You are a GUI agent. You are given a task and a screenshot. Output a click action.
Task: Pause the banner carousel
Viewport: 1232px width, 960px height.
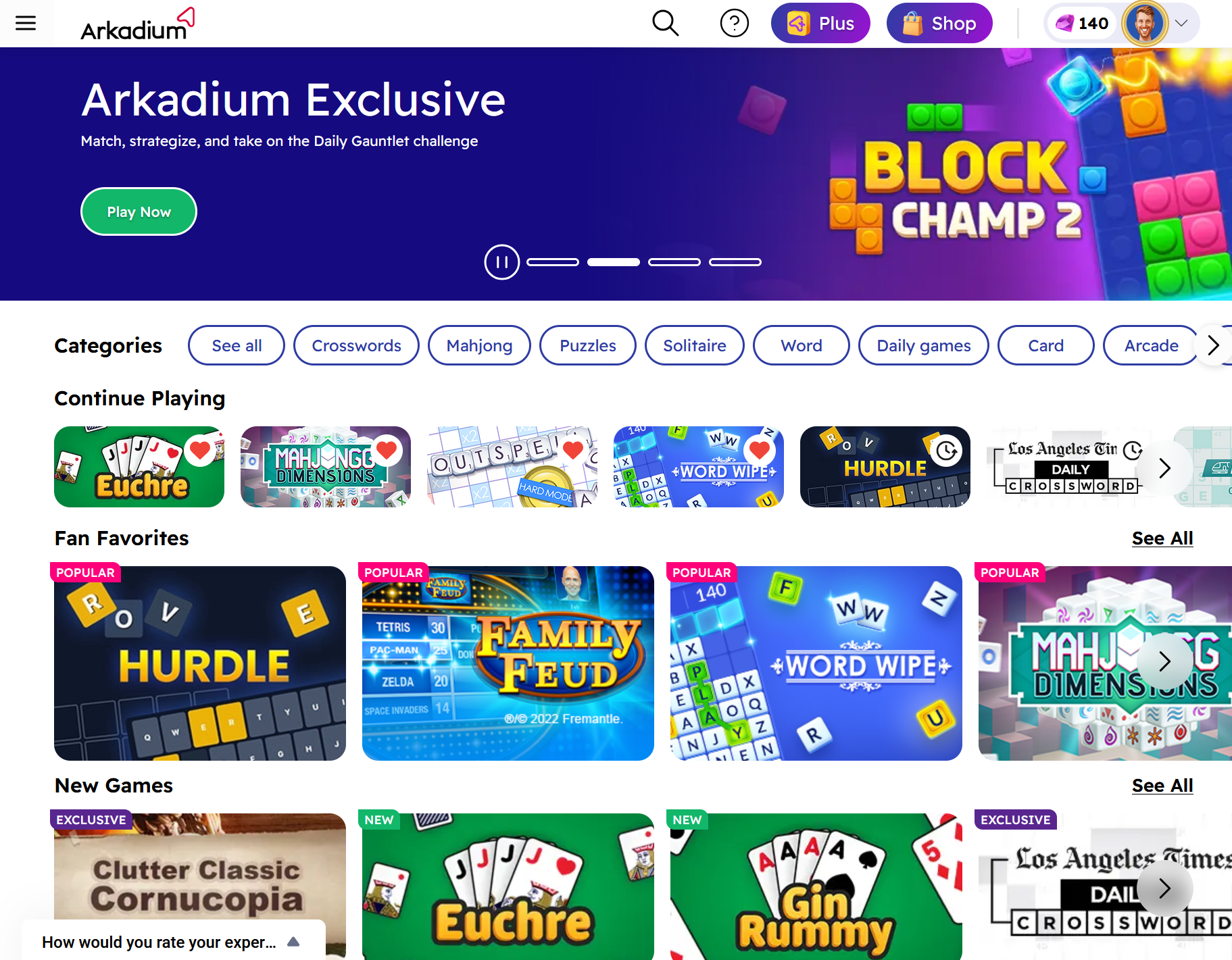click(501, 262)
